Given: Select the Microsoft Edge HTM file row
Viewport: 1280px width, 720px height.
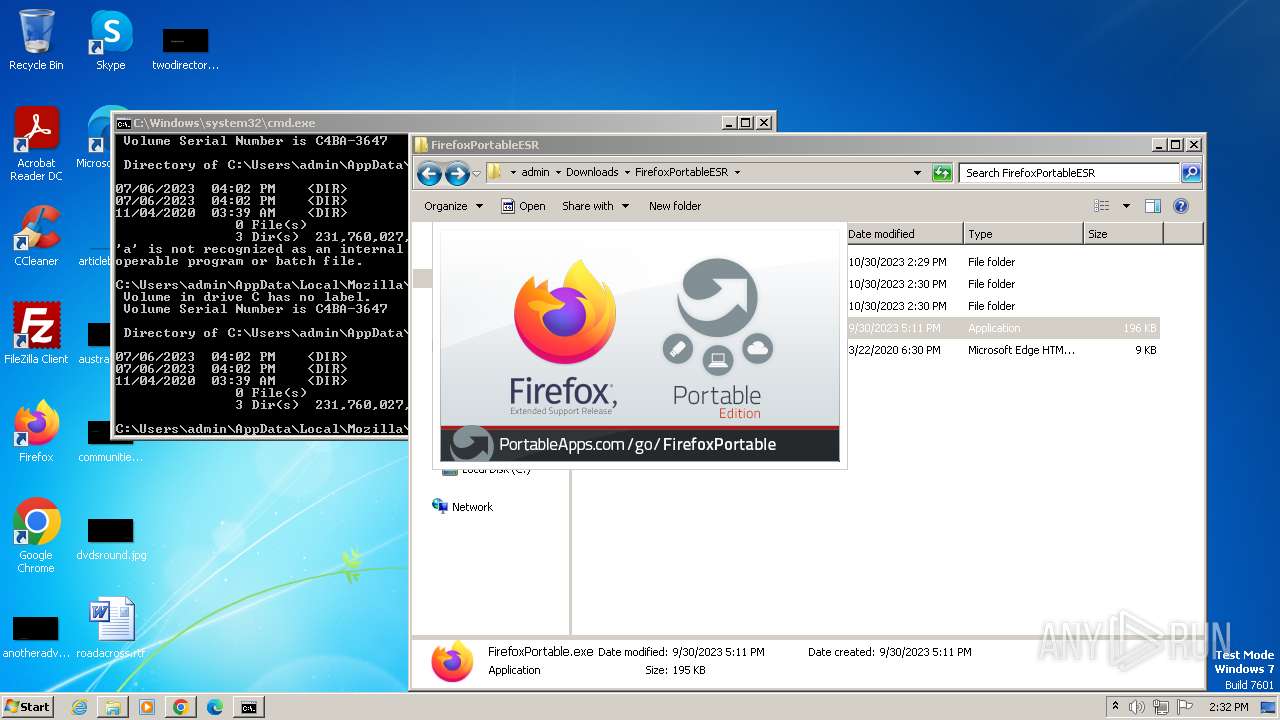Looking at the screenshot, I should click(x=1002, y=350).
